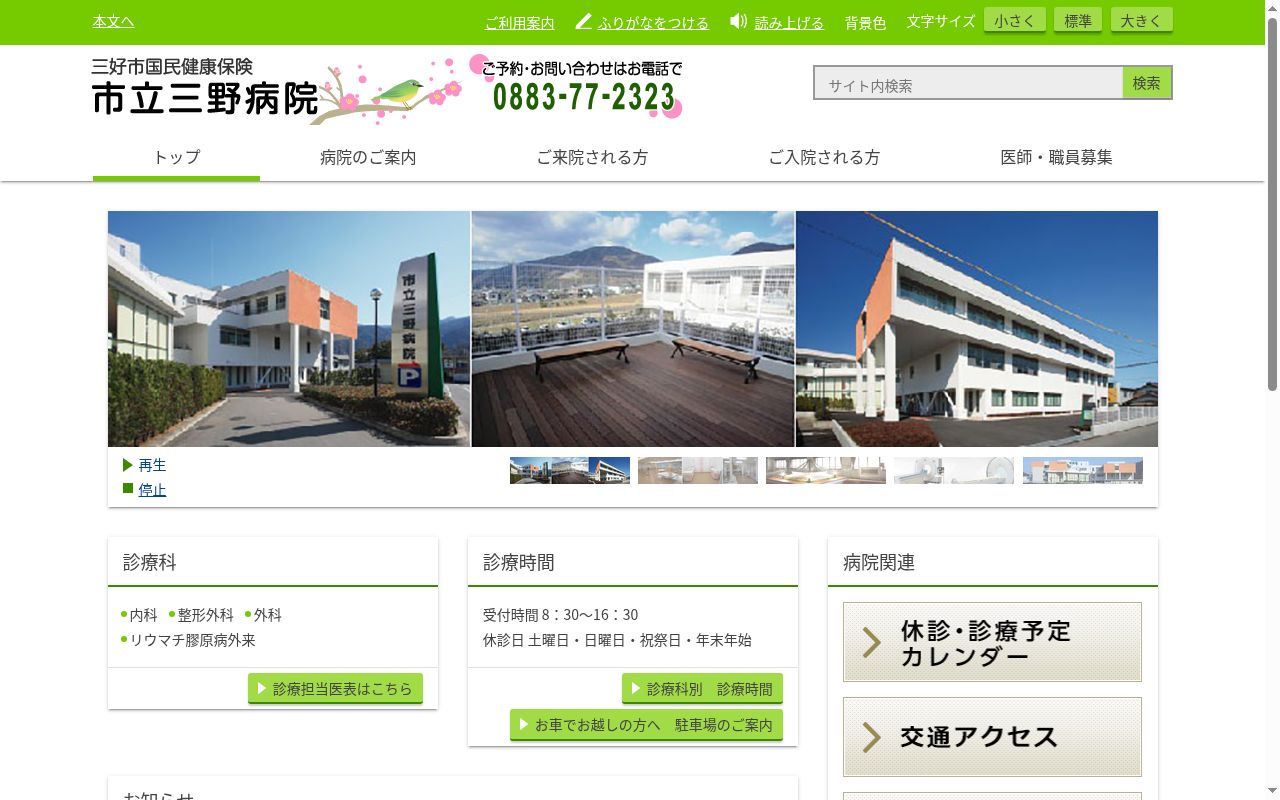Open the ご利用案内 link
1280x800 pixels.
(x=519, y=22)
